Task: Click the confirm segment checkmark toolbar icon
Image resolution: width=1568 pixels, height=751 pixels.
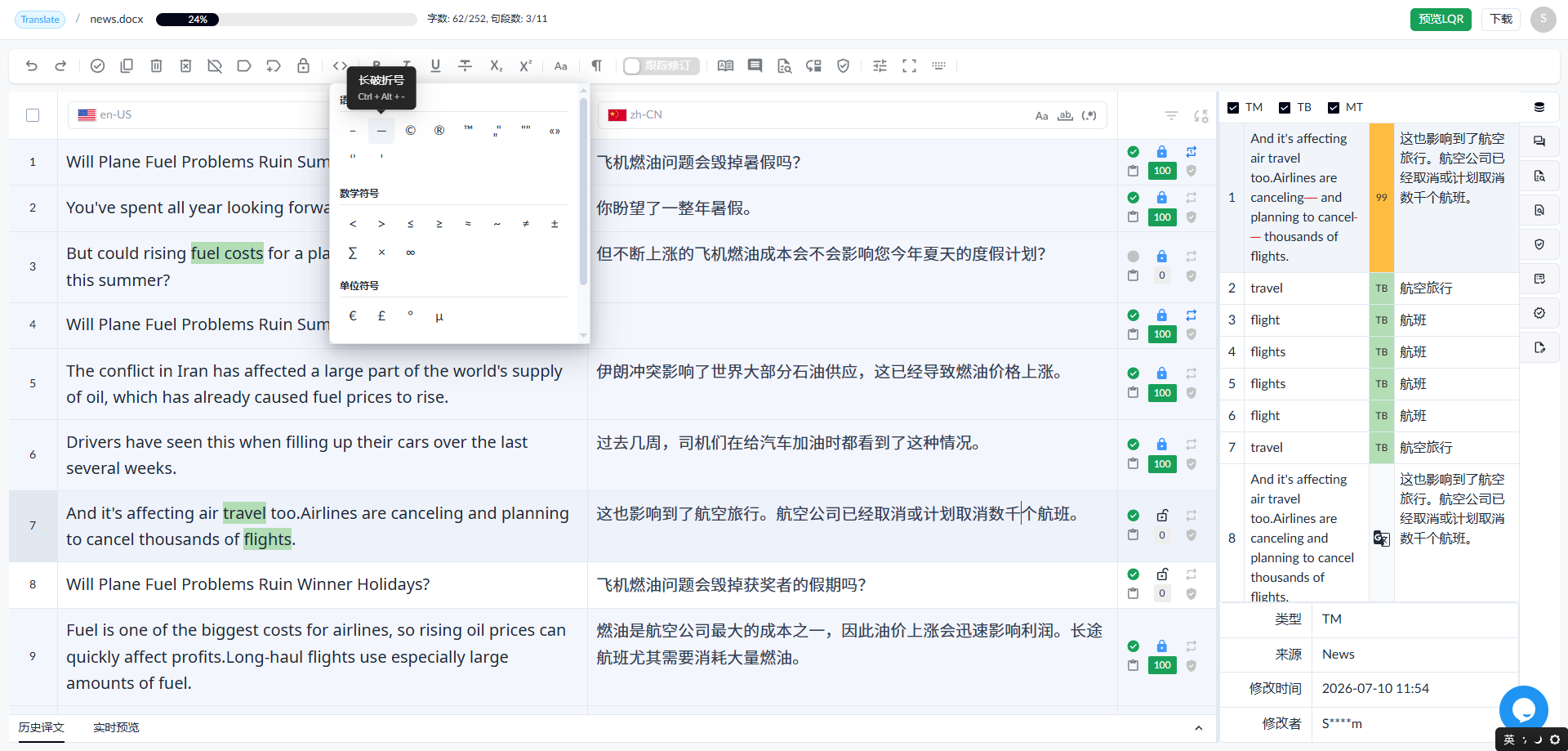Action: [x=97, y=66]
